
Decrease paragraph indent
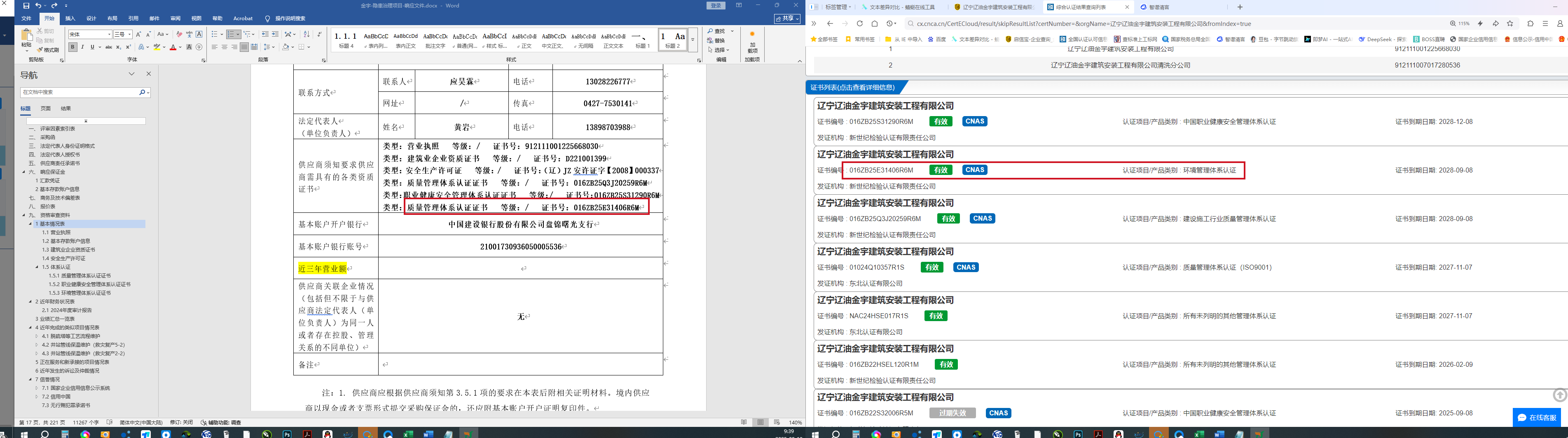pos(265,34)
